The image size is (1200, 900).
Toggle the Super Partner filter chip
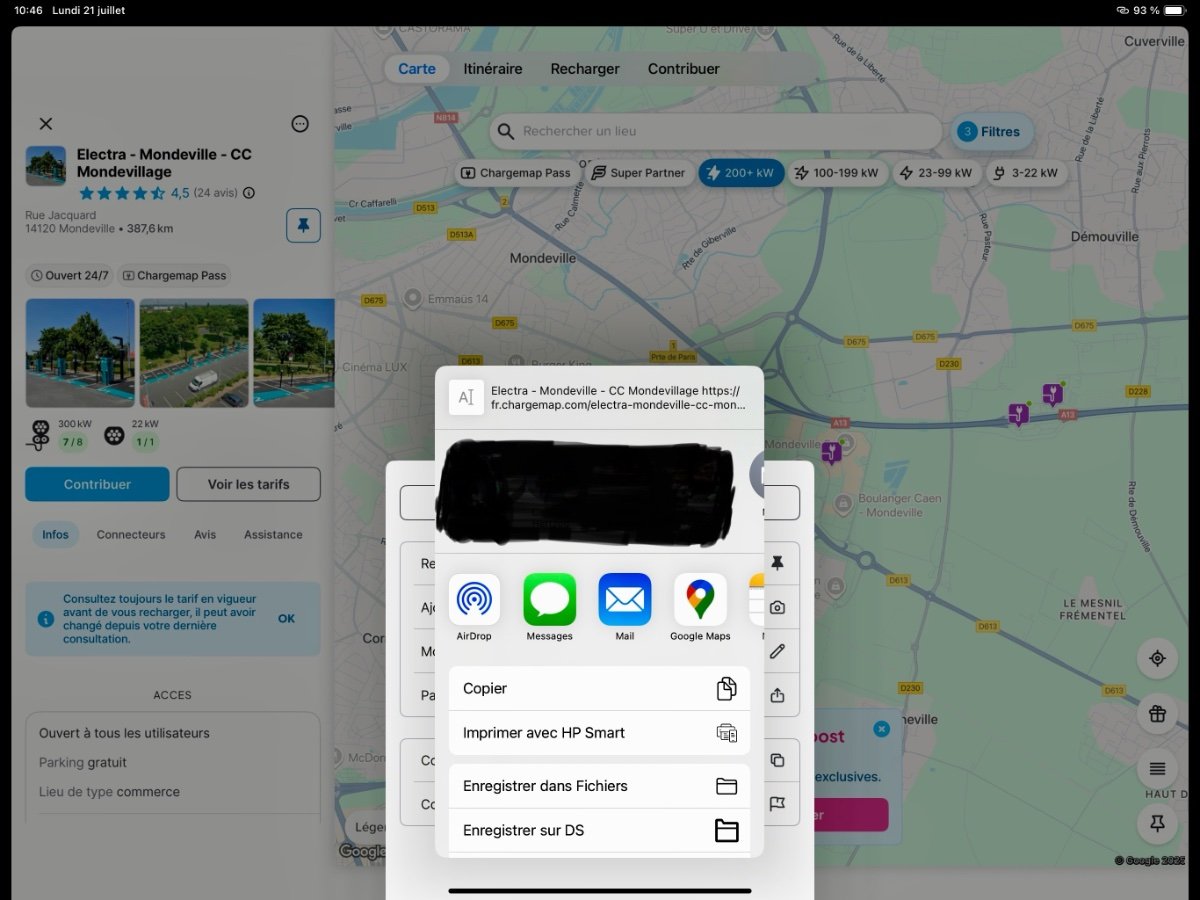click(638, 173)
